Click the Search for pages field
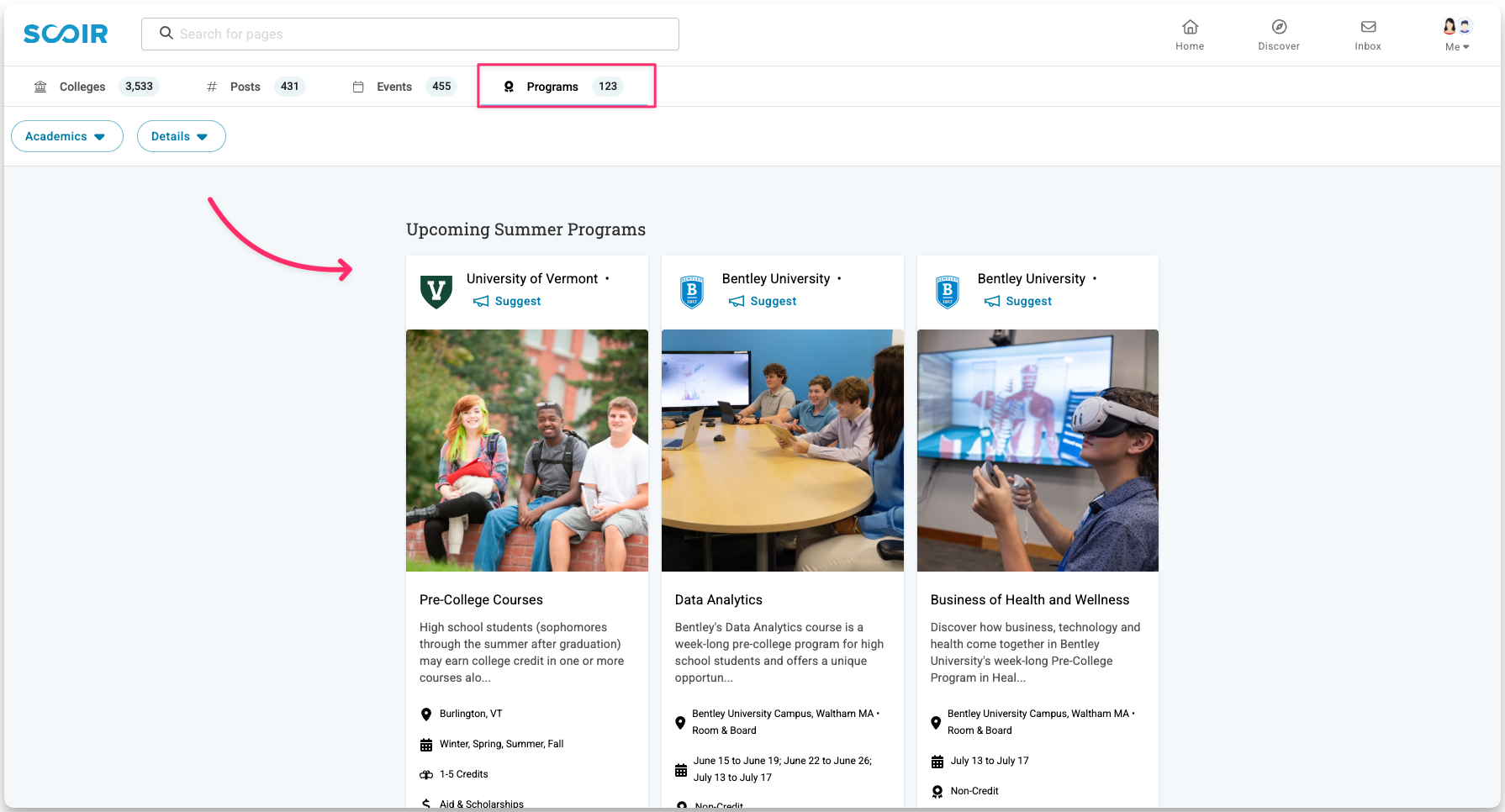Viewport: 1505px width, 812px height. [410, 34]
